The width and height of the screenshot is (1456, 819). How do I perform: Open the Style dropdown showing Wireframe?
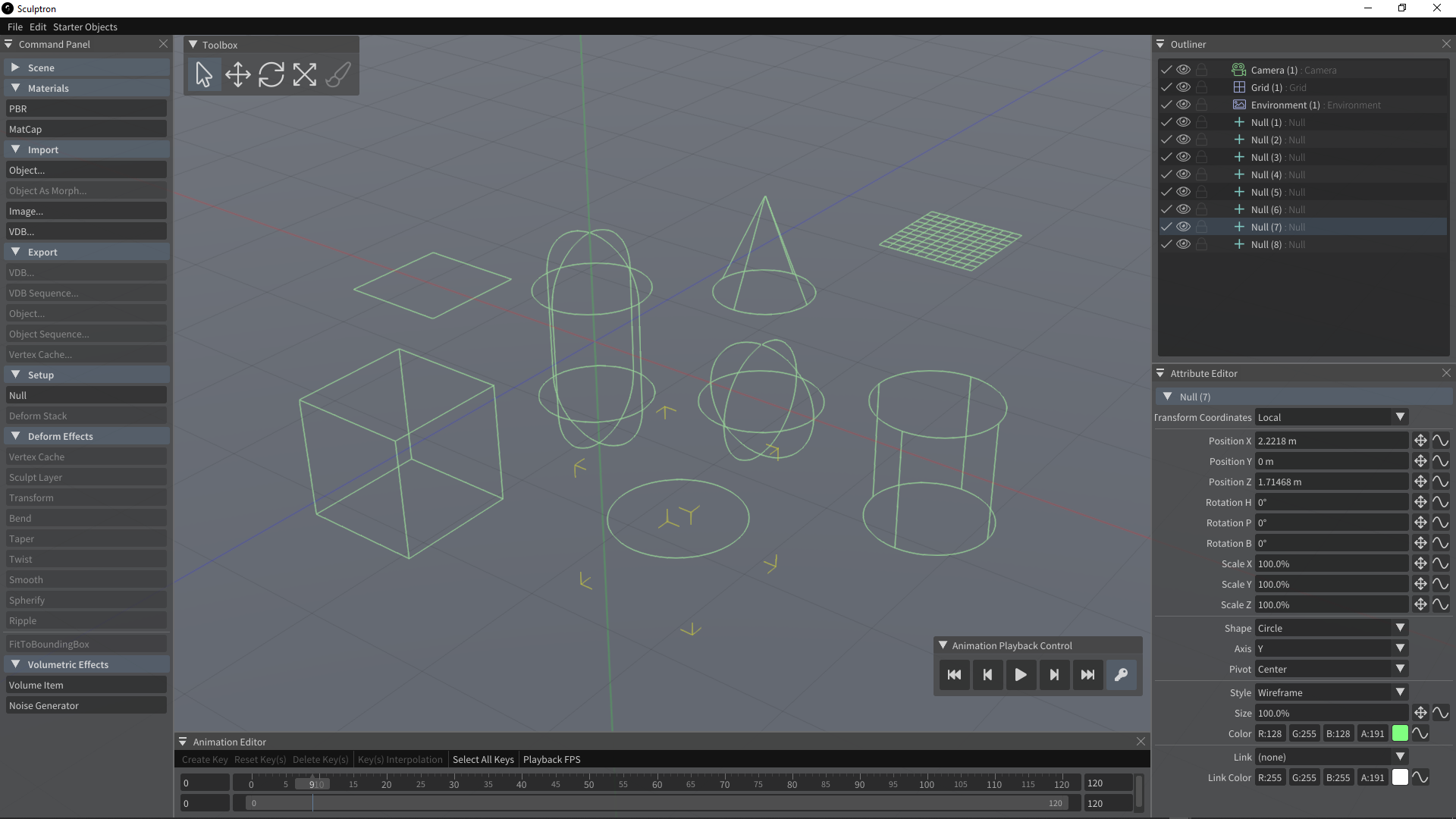point(1332,692)
